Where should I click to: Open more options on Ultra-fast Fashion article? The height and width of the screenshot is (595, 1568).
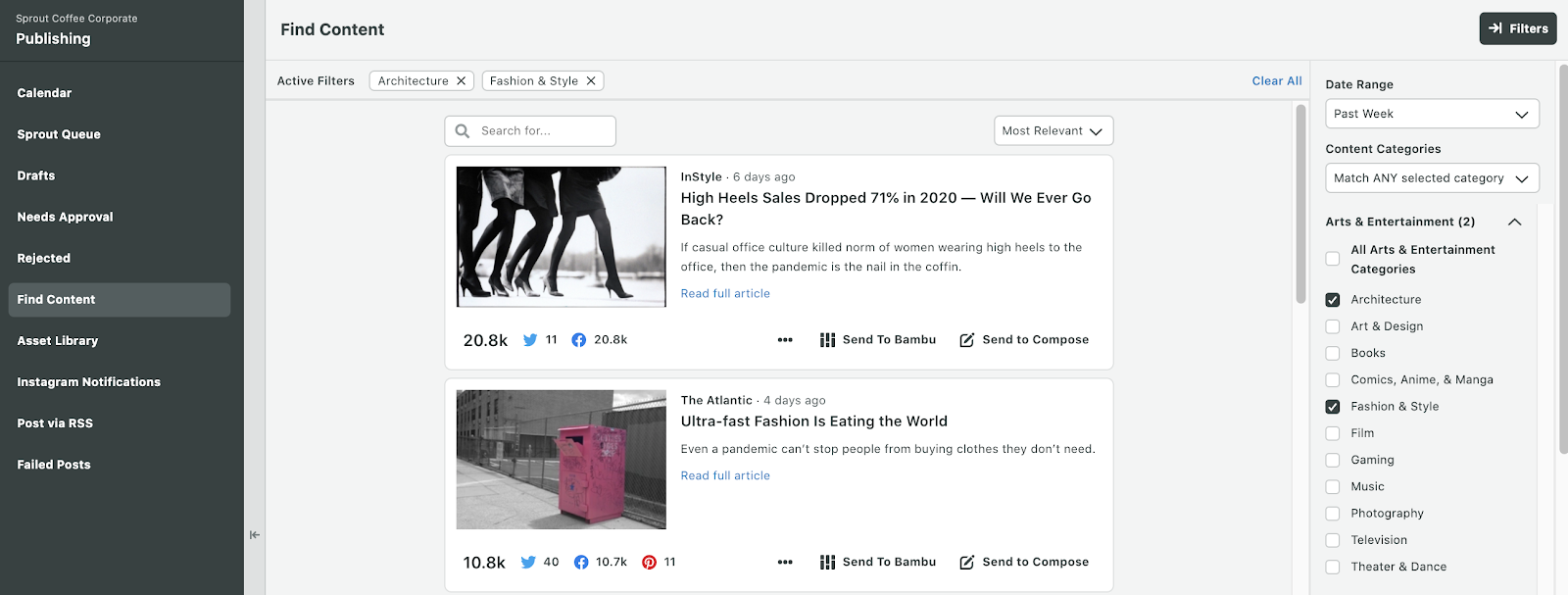pyautogui.click(x=785, y=563)
